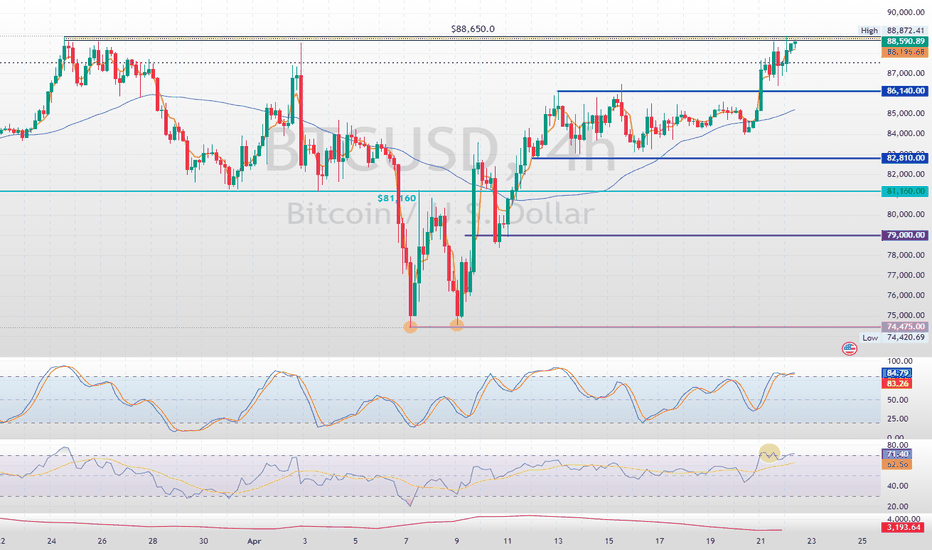This screenshot has height=550, width=932.
Task: Click the 25.00 stochastic scale value
Action: point(899,419)
